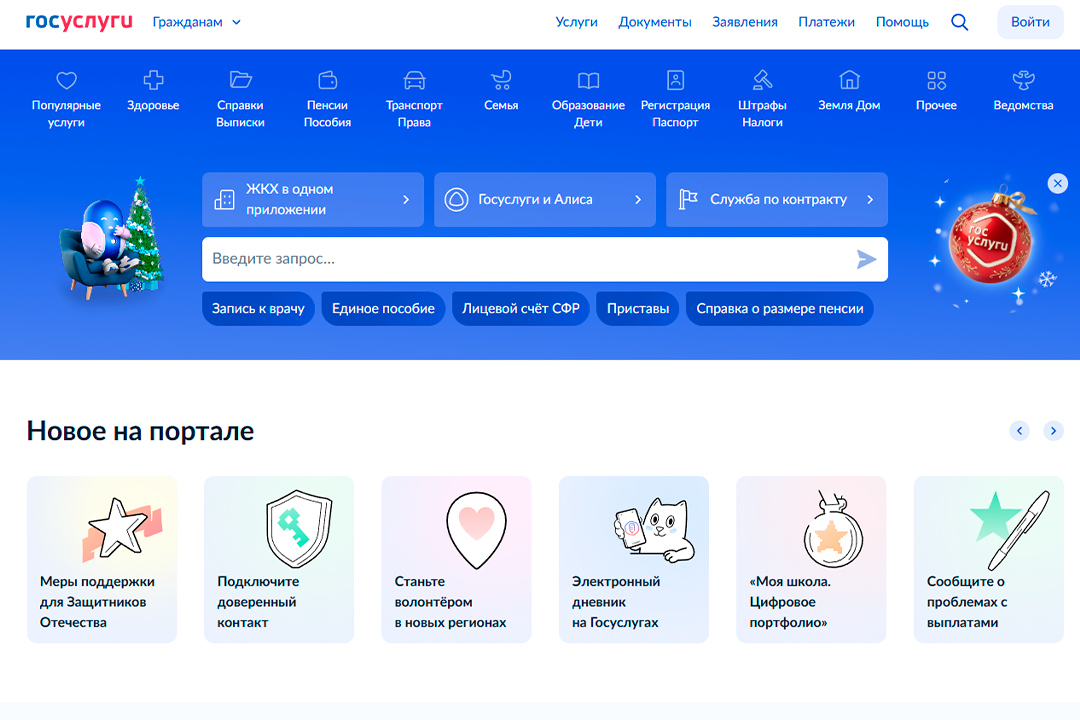Select Справка о размере пенсии chip
Image resolution: width=1080 pixels, height=720 pixels.
tap(780, 309)
